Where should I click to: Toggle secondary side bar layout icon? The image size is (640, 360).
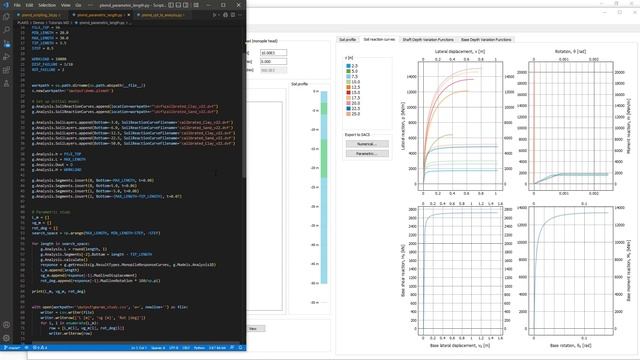click(186, 5)
